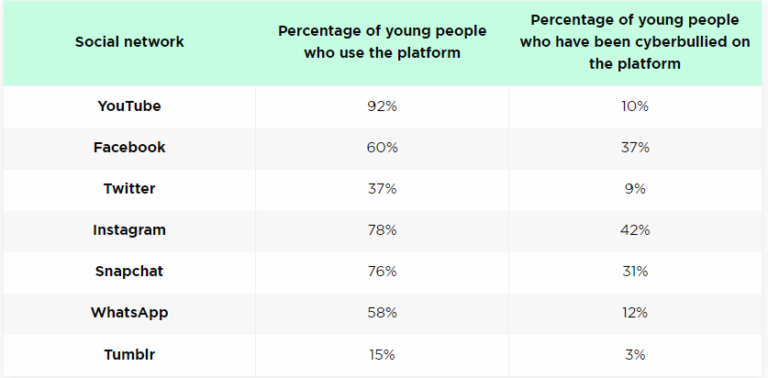Click the Social network column header
768x378 pixels.
click(129, 42)
